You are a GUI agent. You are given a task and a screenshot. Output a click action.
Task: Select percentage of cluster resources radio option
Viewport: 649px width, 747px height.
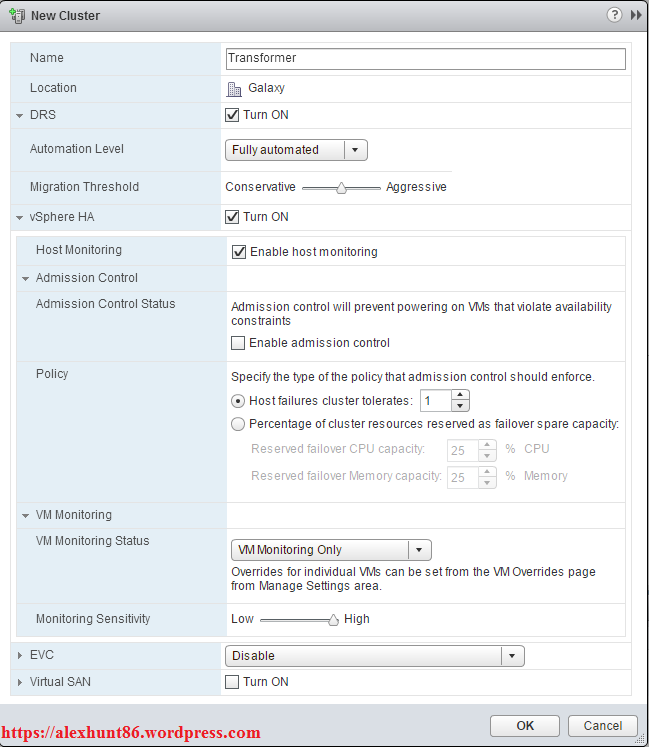coord(238,424)
